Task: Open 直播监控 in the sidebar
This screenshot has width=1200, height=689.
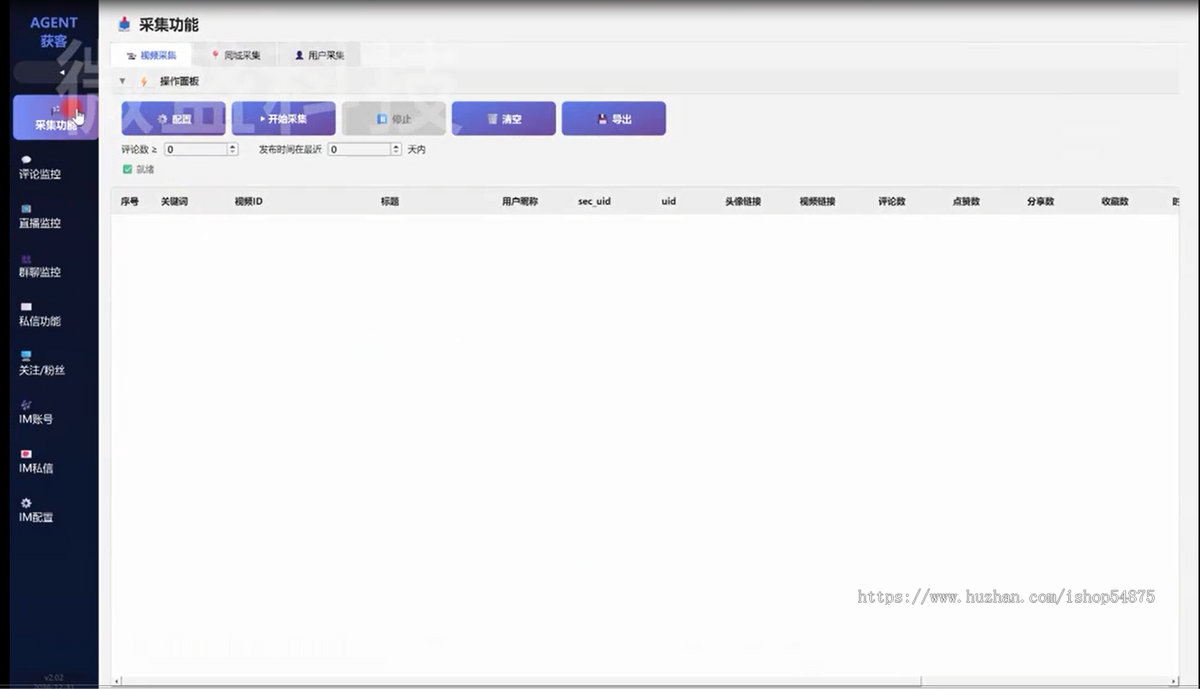Action: 40,216
